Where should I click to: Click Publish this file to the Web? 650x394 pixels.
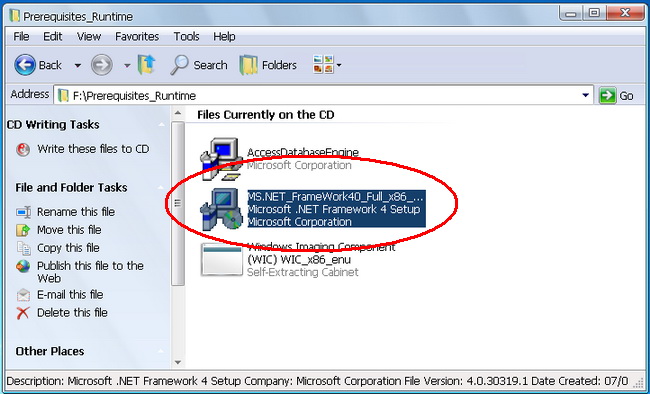pos(90,272)
